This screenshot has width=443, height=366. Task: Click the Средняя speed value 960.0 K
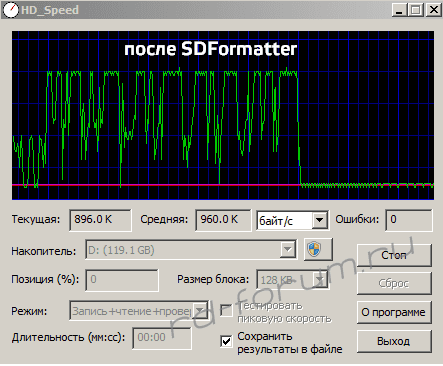[223, 220]
